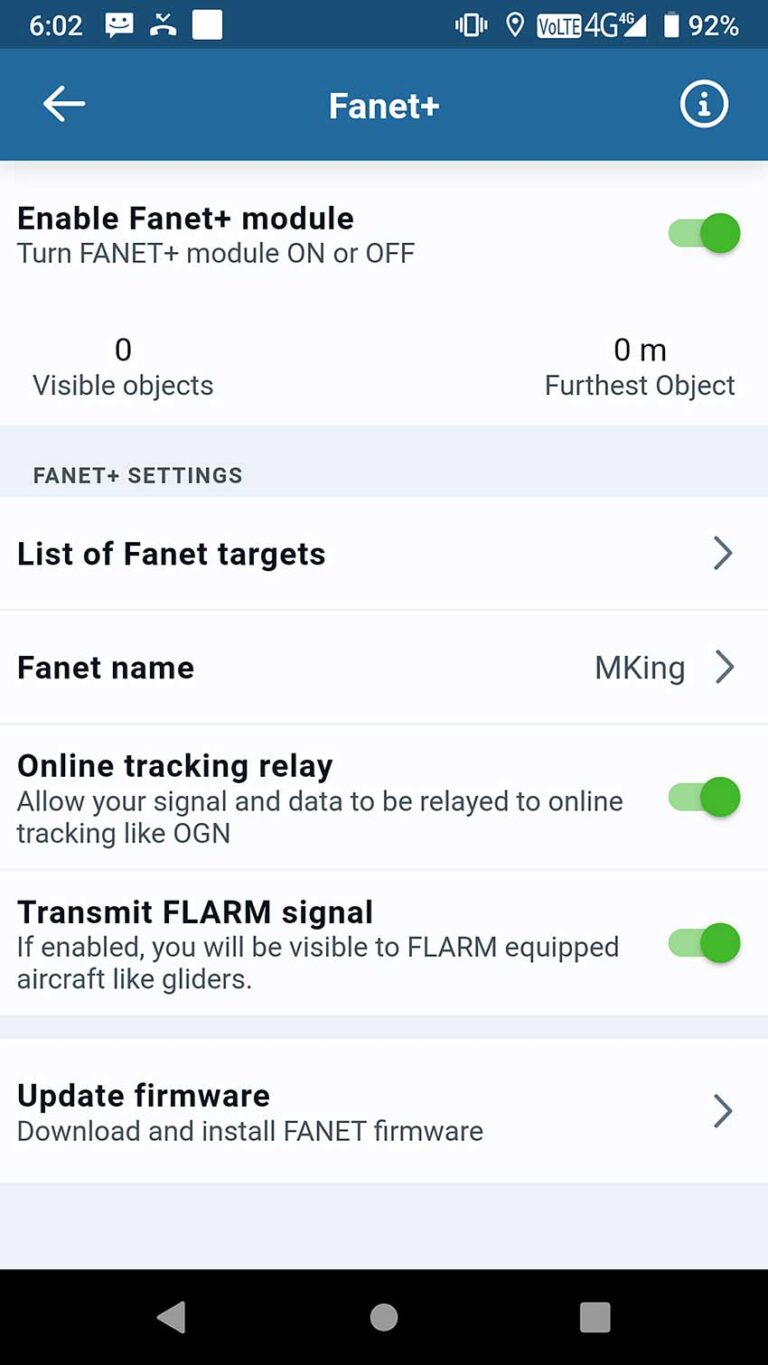Tap the back arrow in header
This screenshot has width=768, height=1365.
pos(64,104)
